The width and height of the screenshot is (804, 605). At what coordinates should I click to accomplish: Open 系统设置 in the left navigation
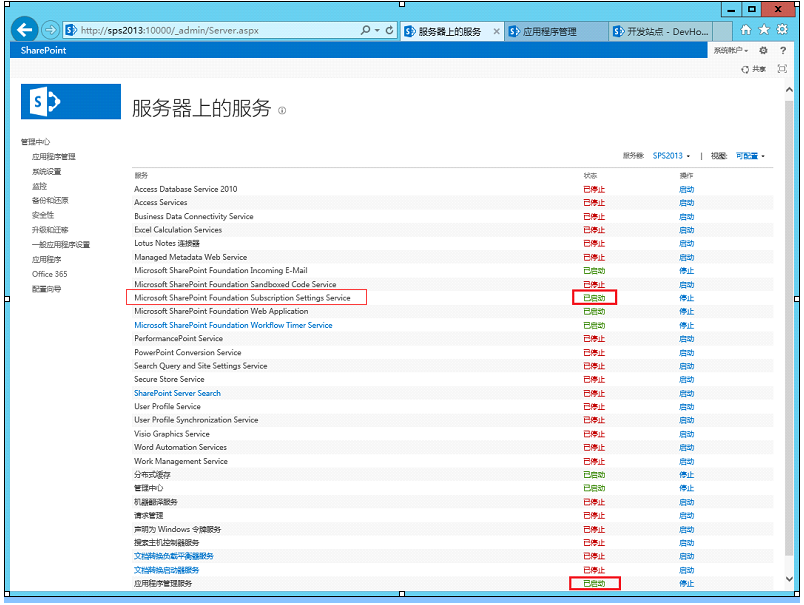tap(47, 172)
